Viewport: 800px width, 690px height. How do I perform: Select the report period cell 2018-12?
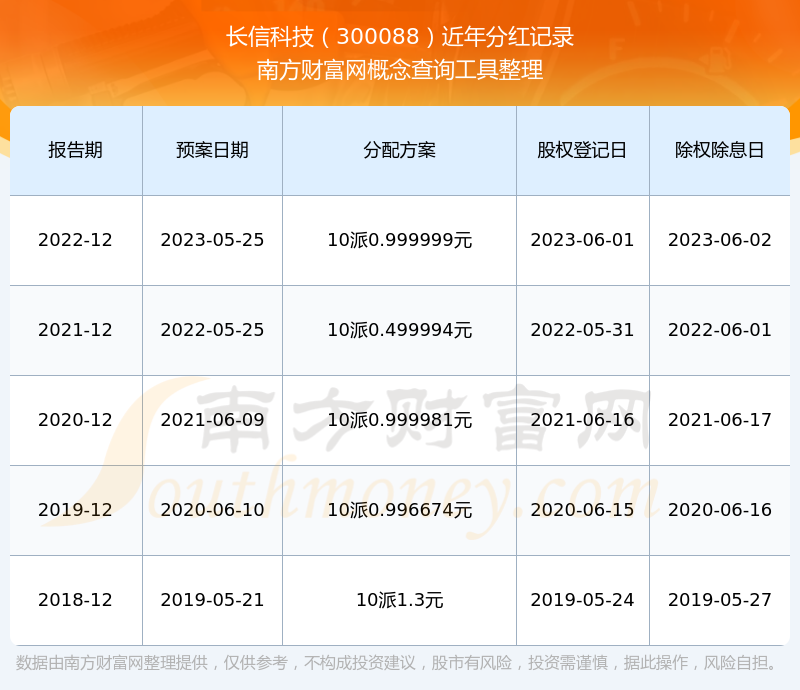(76, 600)
